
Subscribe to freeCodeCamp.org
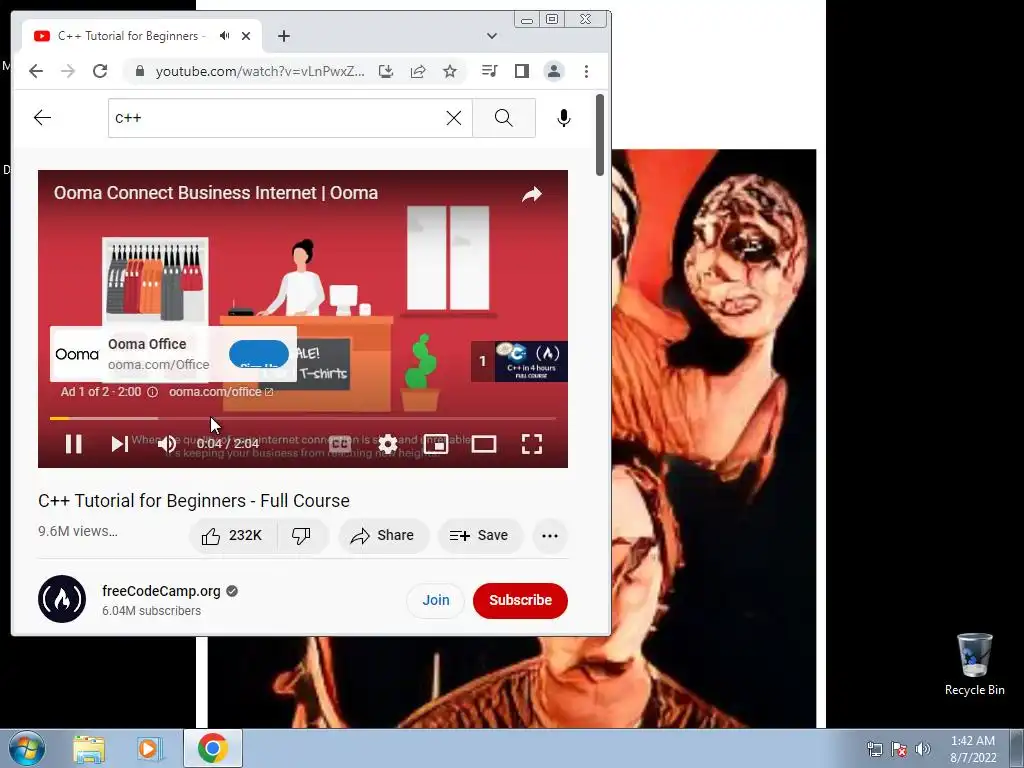(520, 600)
